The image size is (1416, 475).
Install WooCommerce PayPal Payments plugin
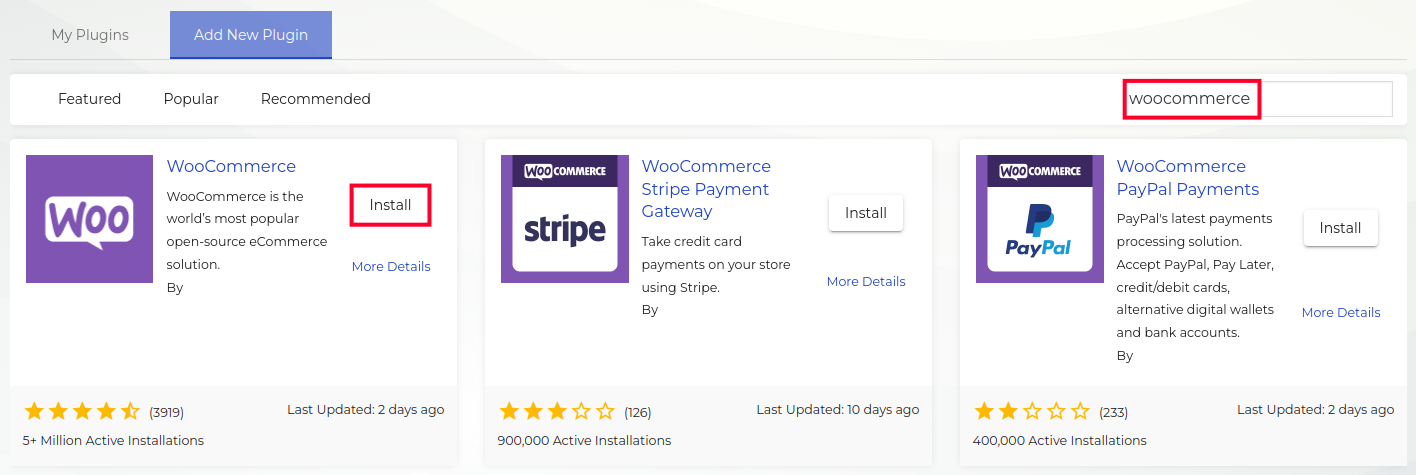tap(1340, 228)
